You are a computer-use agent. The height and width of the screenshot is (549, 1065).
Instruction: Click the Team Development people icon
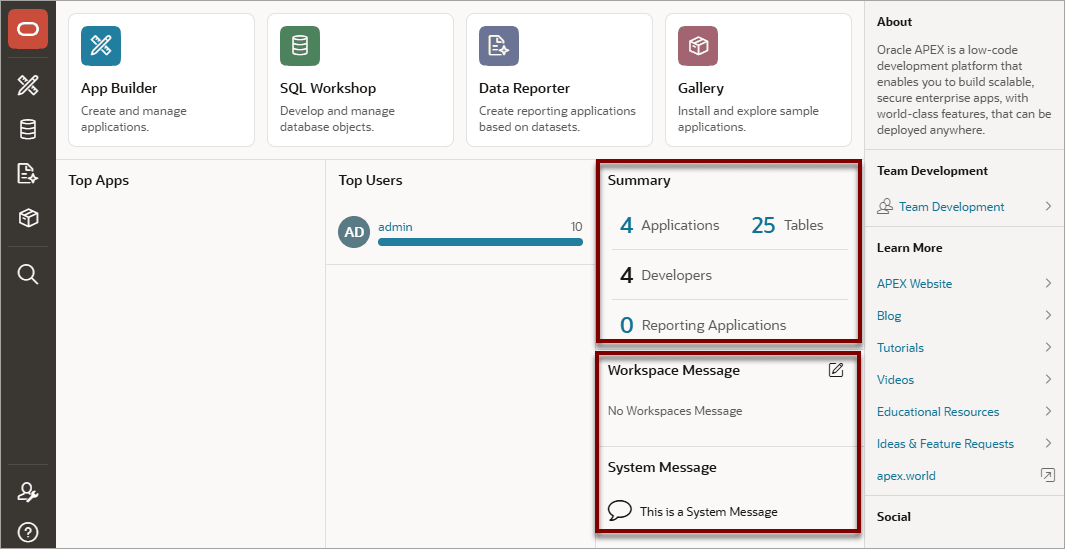point(884,207)
